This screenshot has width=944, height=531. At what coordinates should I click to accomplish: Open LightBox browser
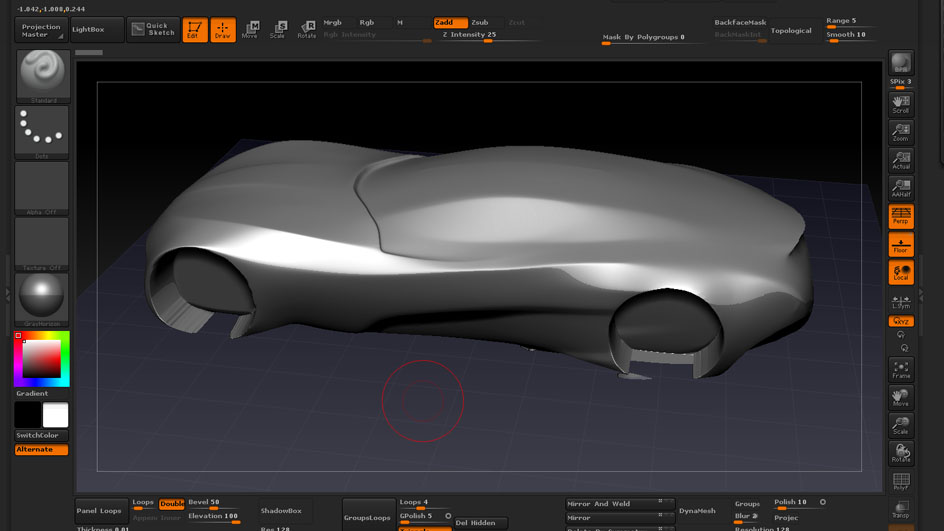tap(97, 30)
